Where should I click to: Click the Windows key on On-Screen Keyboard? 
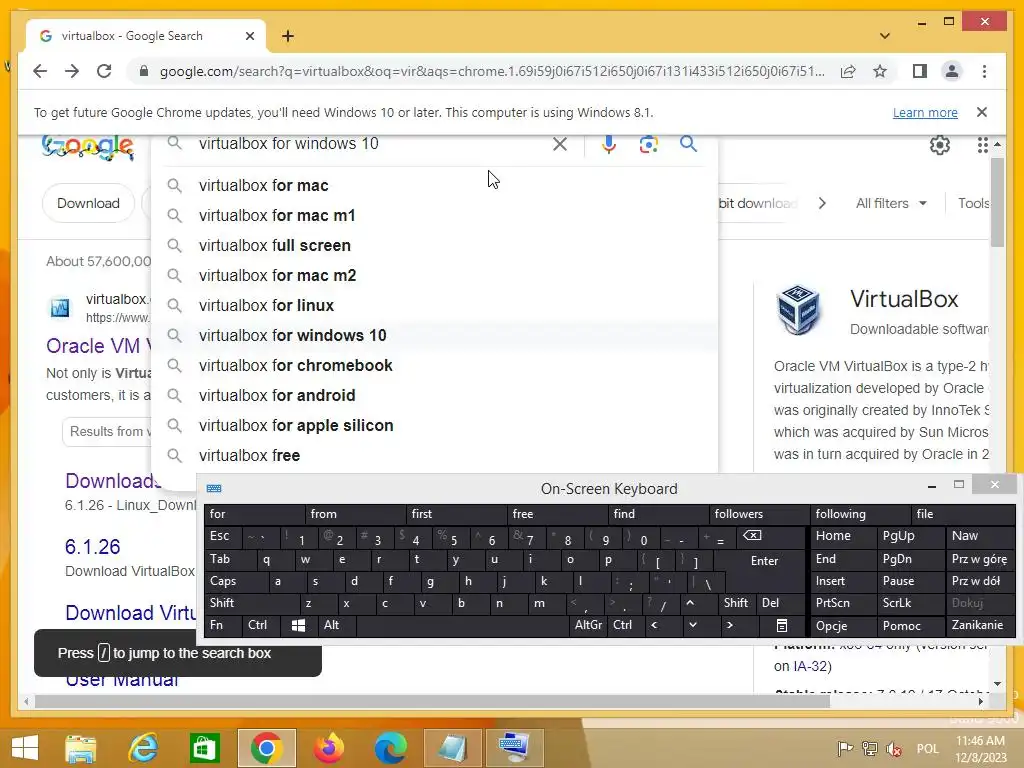[298, 626]
